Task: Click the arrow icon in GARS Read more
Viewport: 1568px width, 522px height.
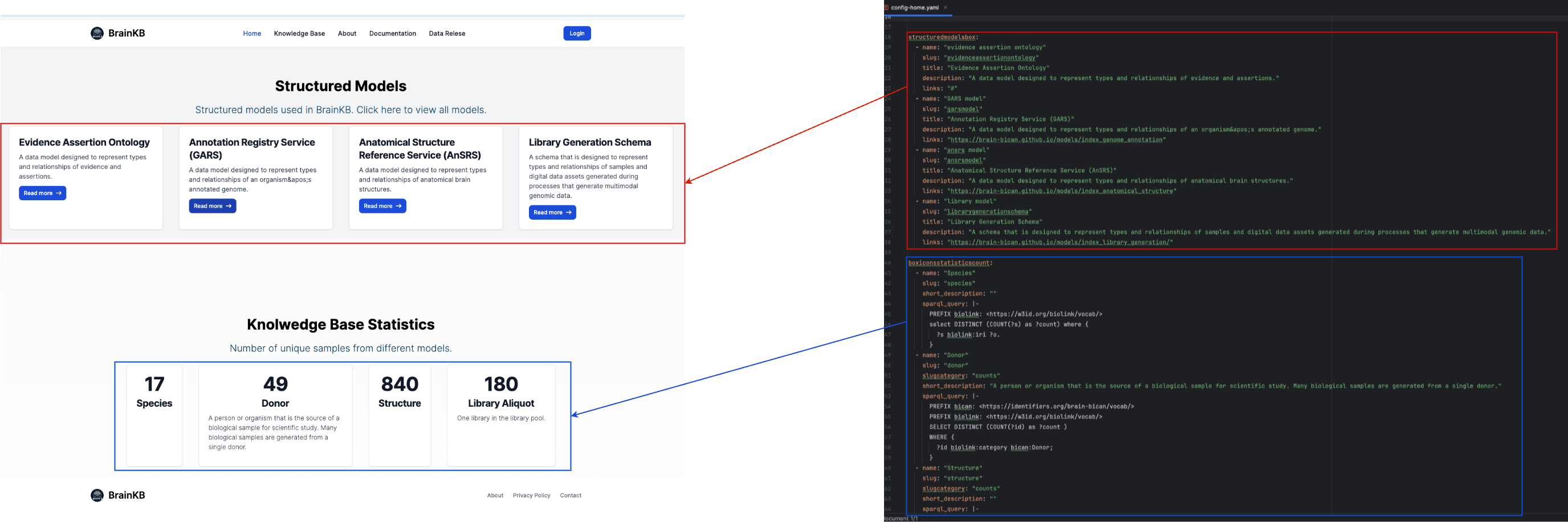Action: (x=229, y=206)
